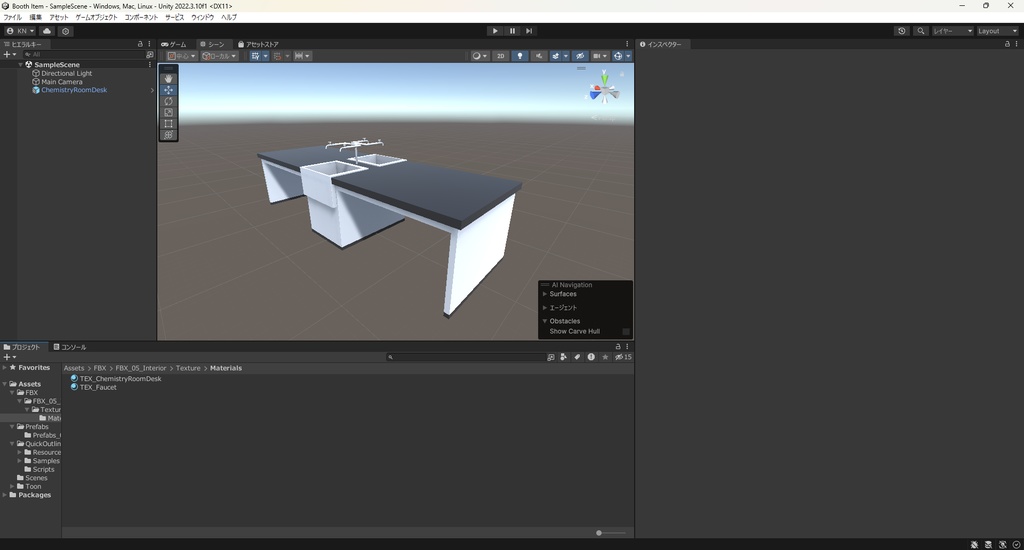Open ChemistryRoomDesk prefab with arrow
Viewport: 1024px width, 550px height.
152,90
